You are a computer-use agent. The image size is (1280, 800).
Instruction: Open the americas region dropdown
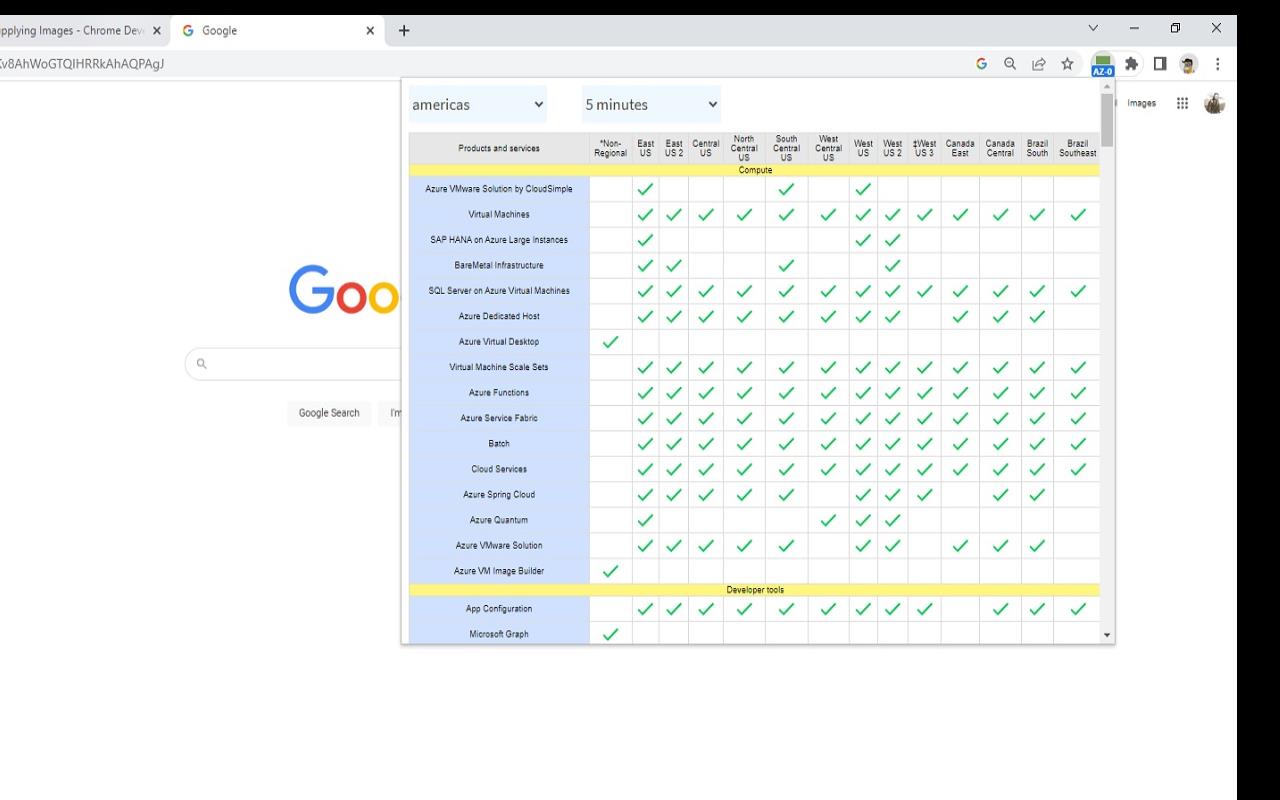click(x=478, y=104)
